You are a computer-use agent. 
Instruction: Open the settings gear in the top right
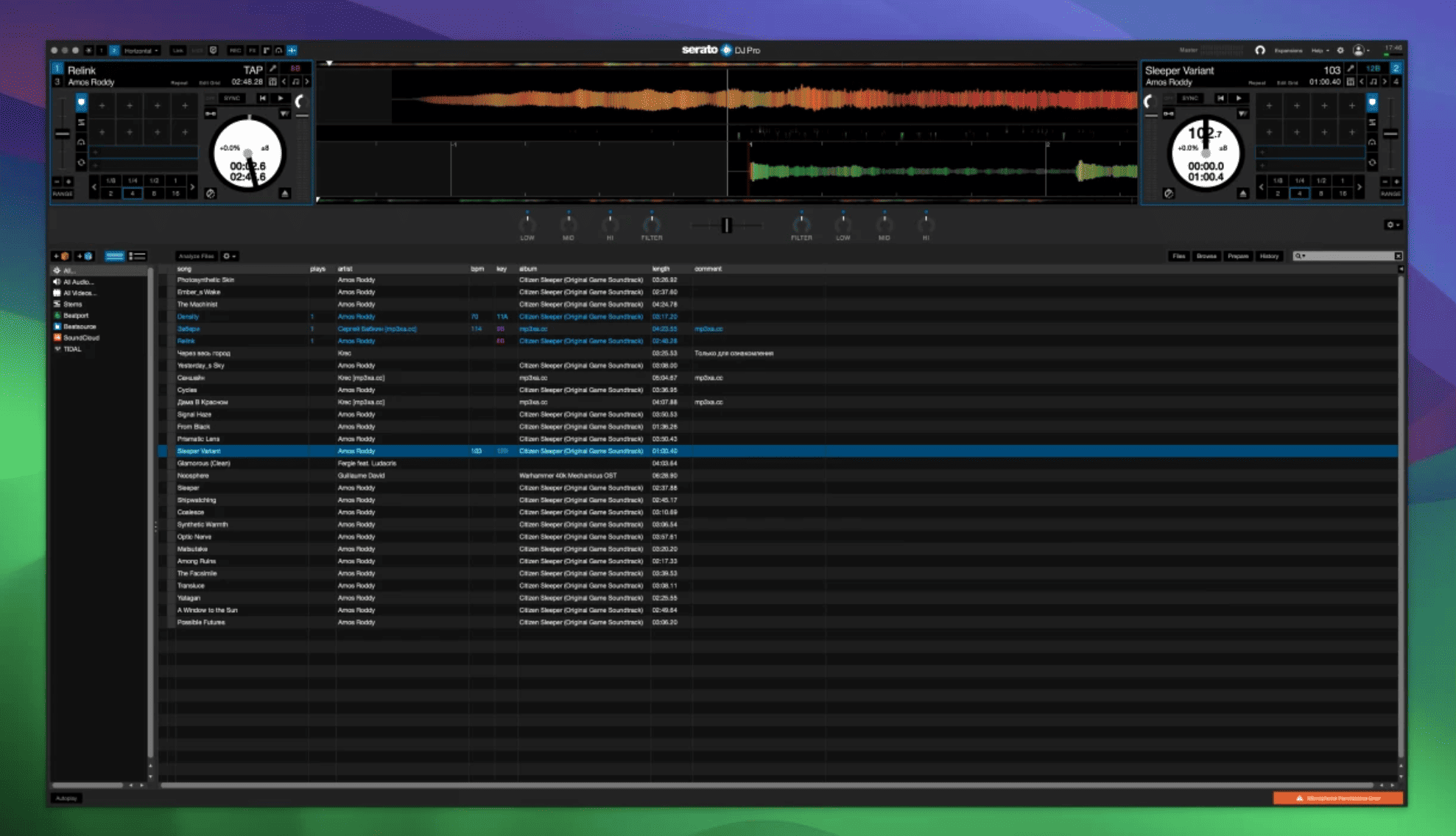[x=1340, y=50]
